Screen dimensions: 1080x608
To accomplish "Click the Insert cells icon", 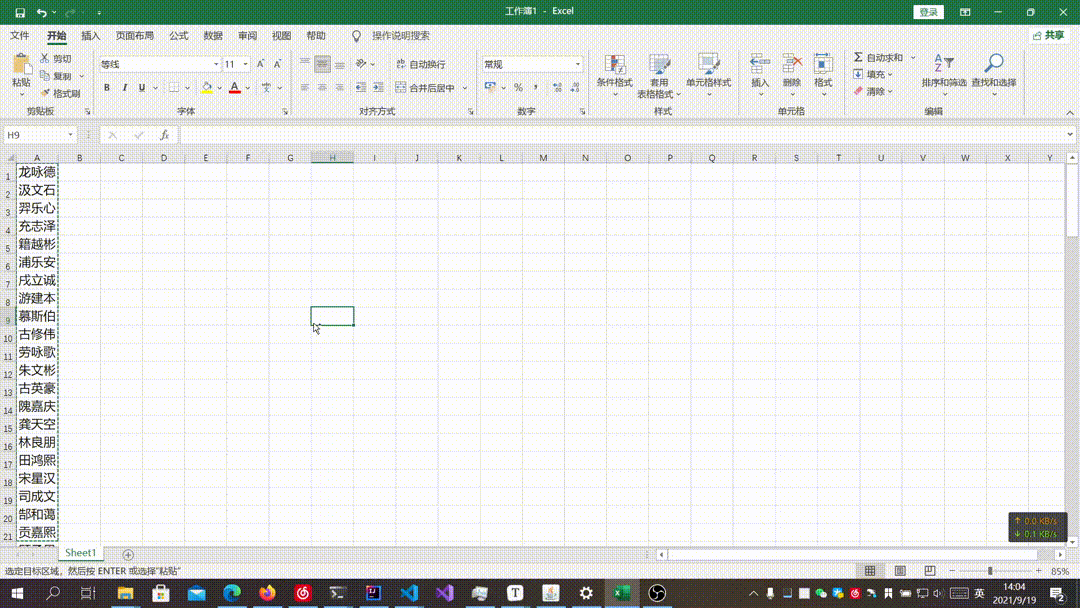I will (760, 65).
